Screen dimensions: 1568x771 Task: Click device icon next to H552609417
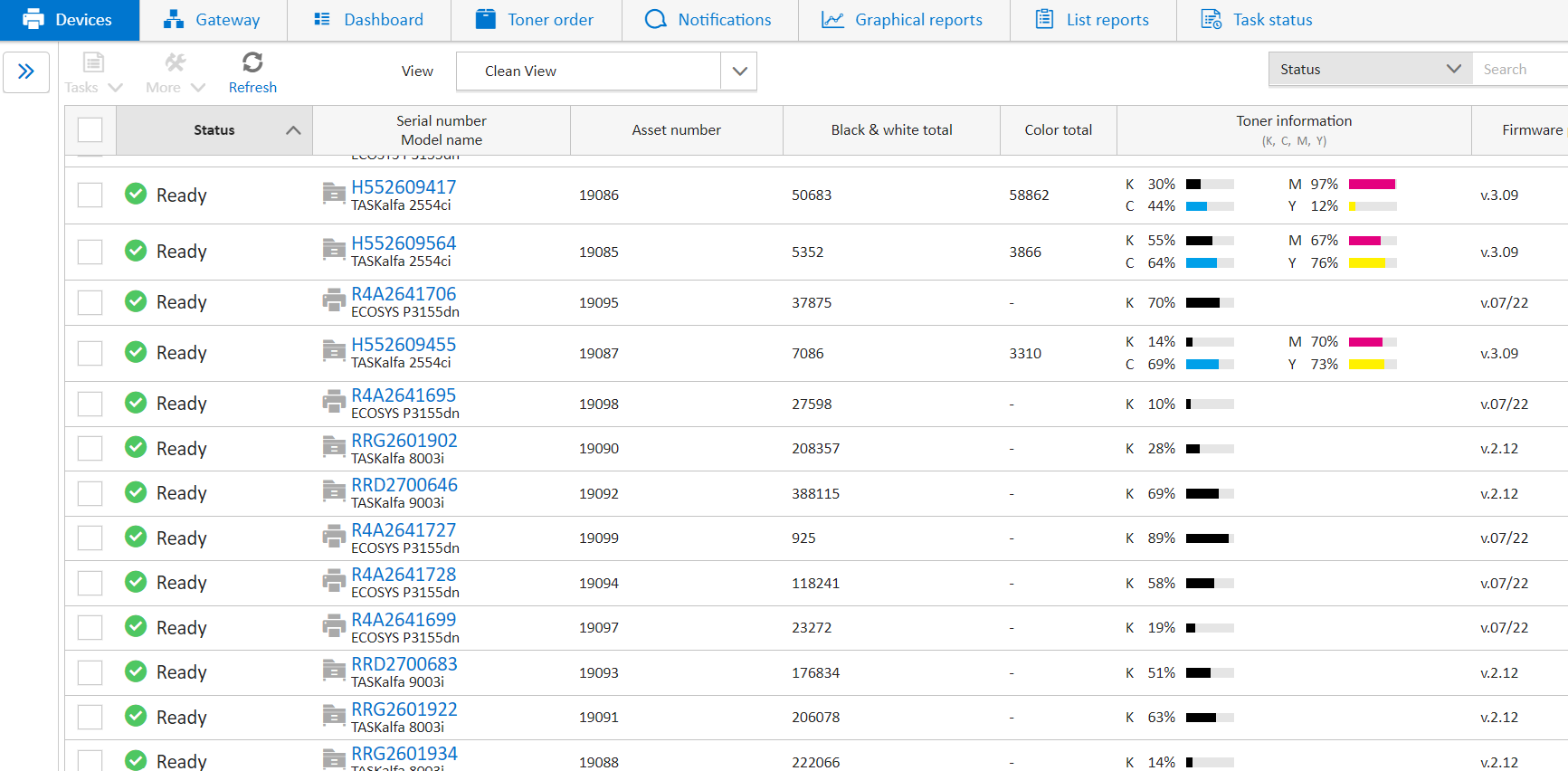tap(334, 193)
